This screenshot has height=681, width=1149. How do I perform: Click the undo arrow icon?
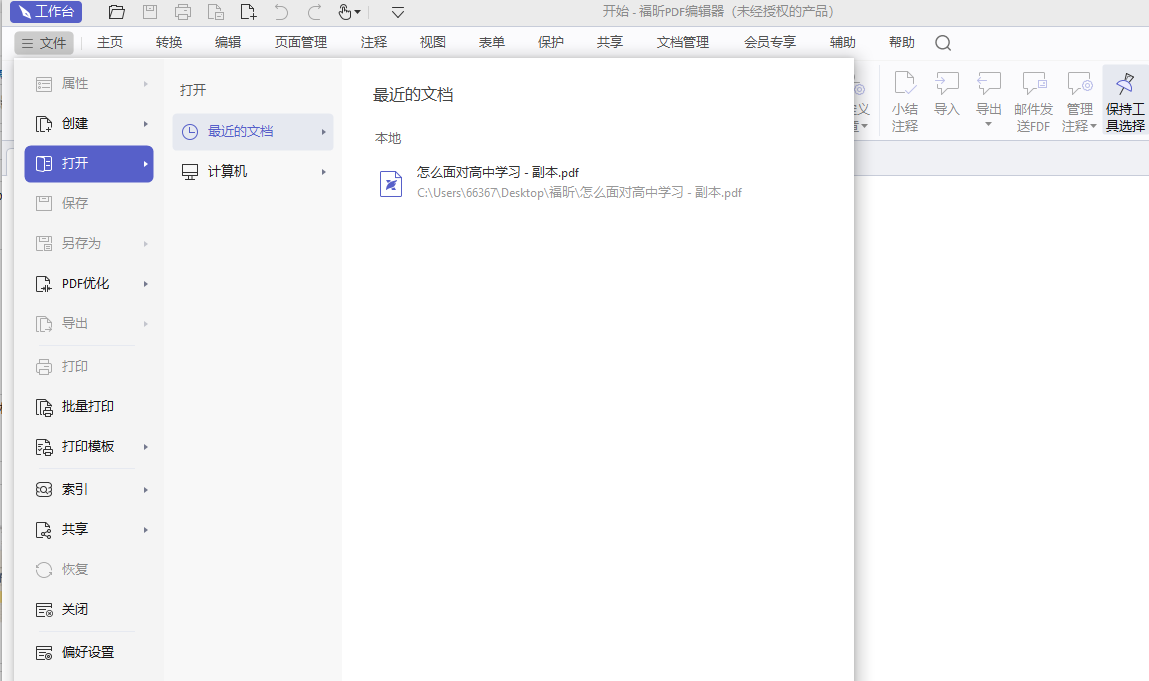281,12
